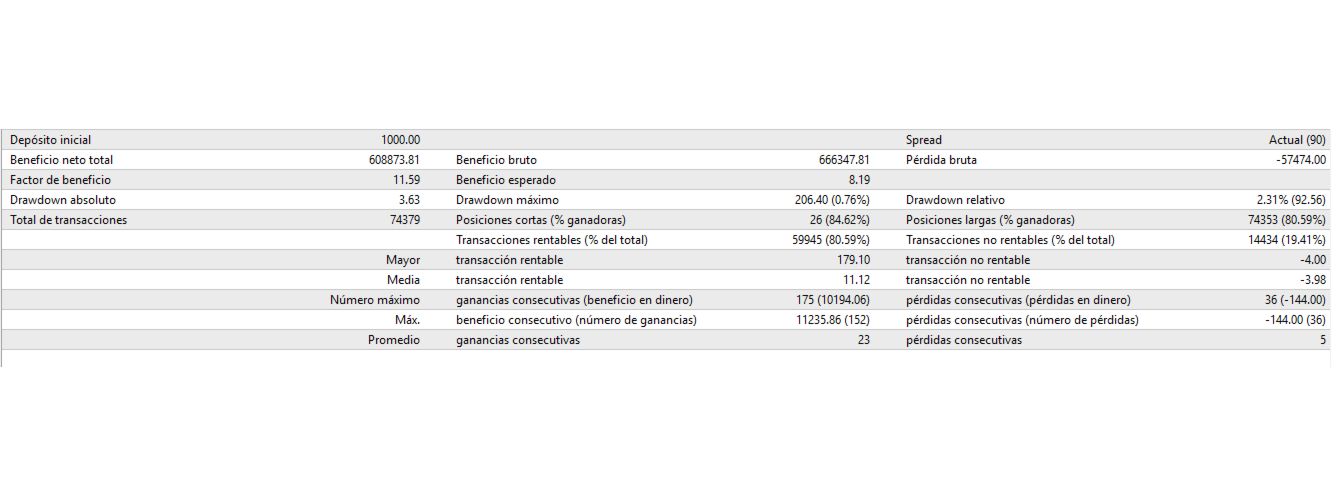Select the Factor de beneficio row label
Image resolution: width=1332 pixels, height=504 pixels.
(x=60, y=180)
